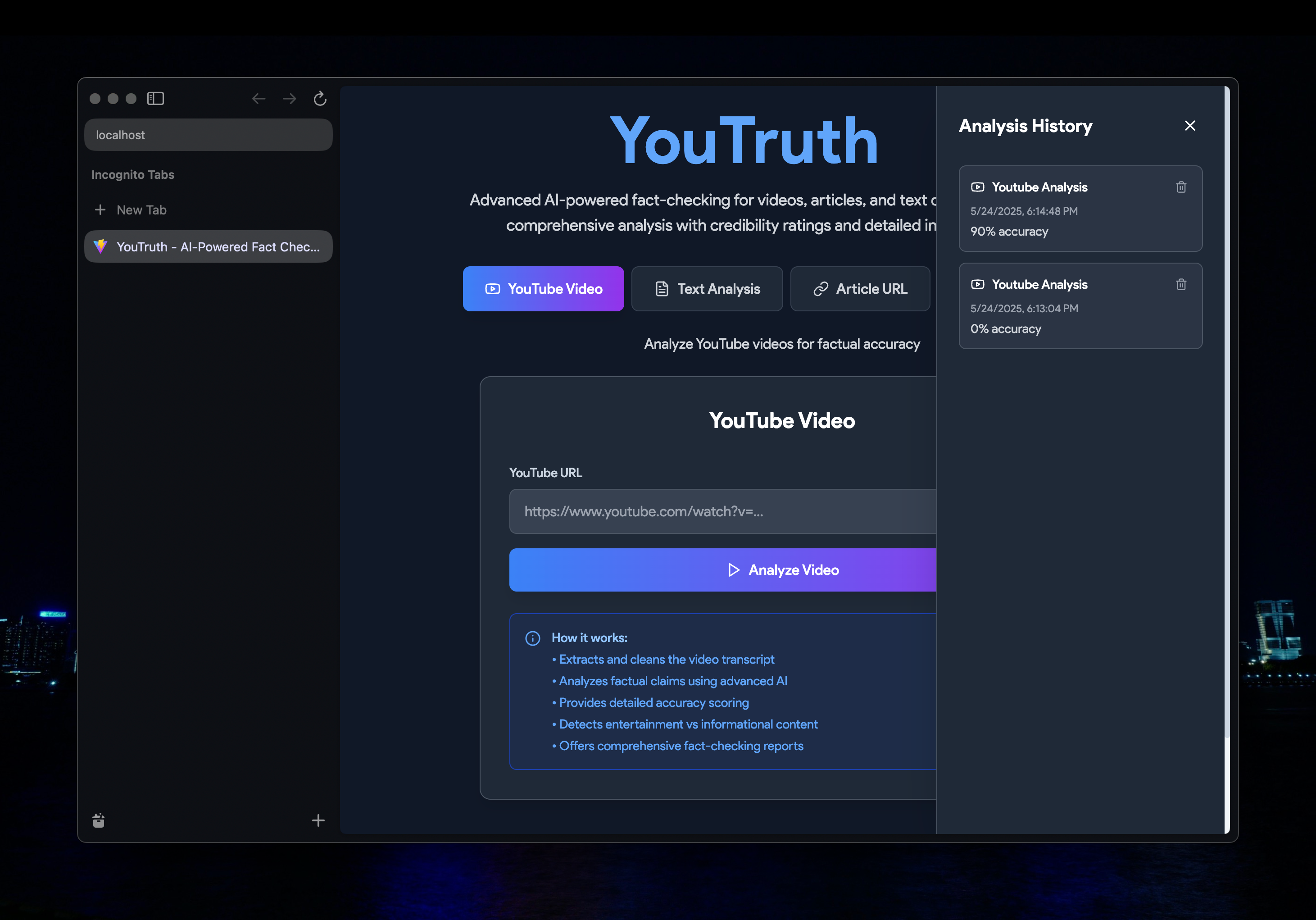Switch to the Article URL tab

pos(860,289)
